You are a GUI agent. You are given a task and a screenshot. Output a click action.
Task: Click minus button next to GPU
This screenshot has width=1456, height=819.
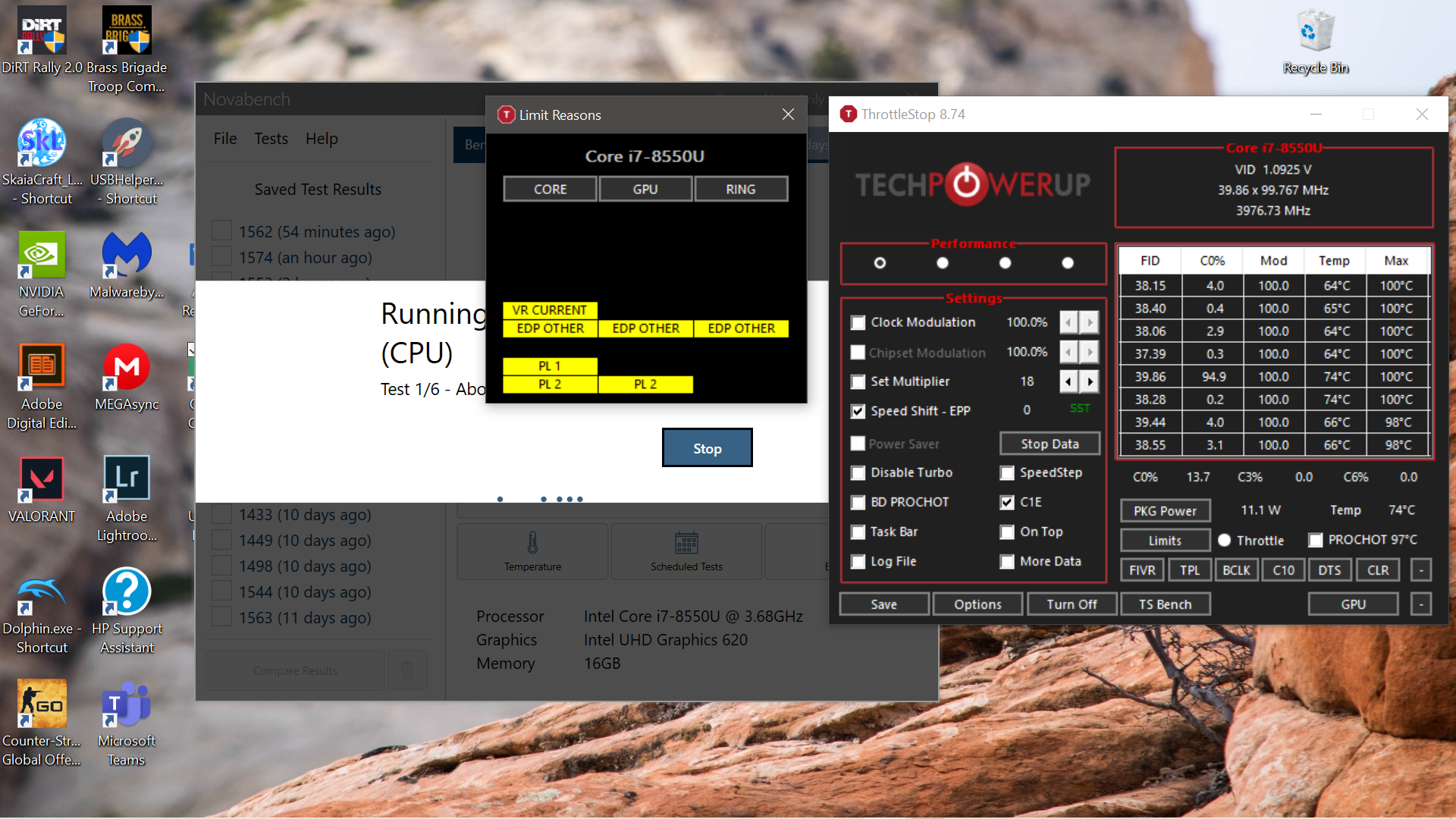[1421, 604]
